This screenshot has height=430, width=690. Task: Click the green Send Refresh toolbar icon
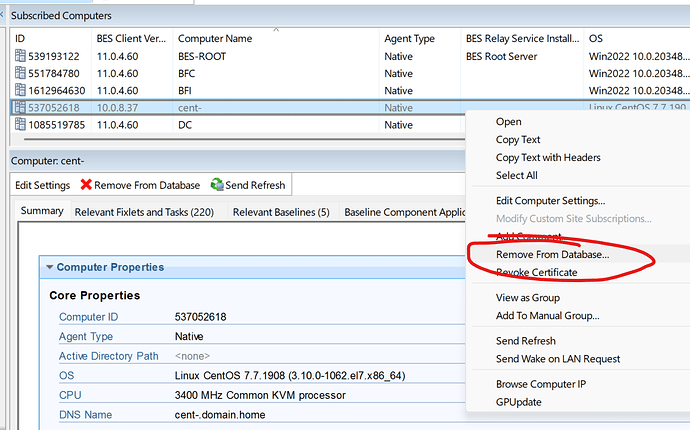218,185
